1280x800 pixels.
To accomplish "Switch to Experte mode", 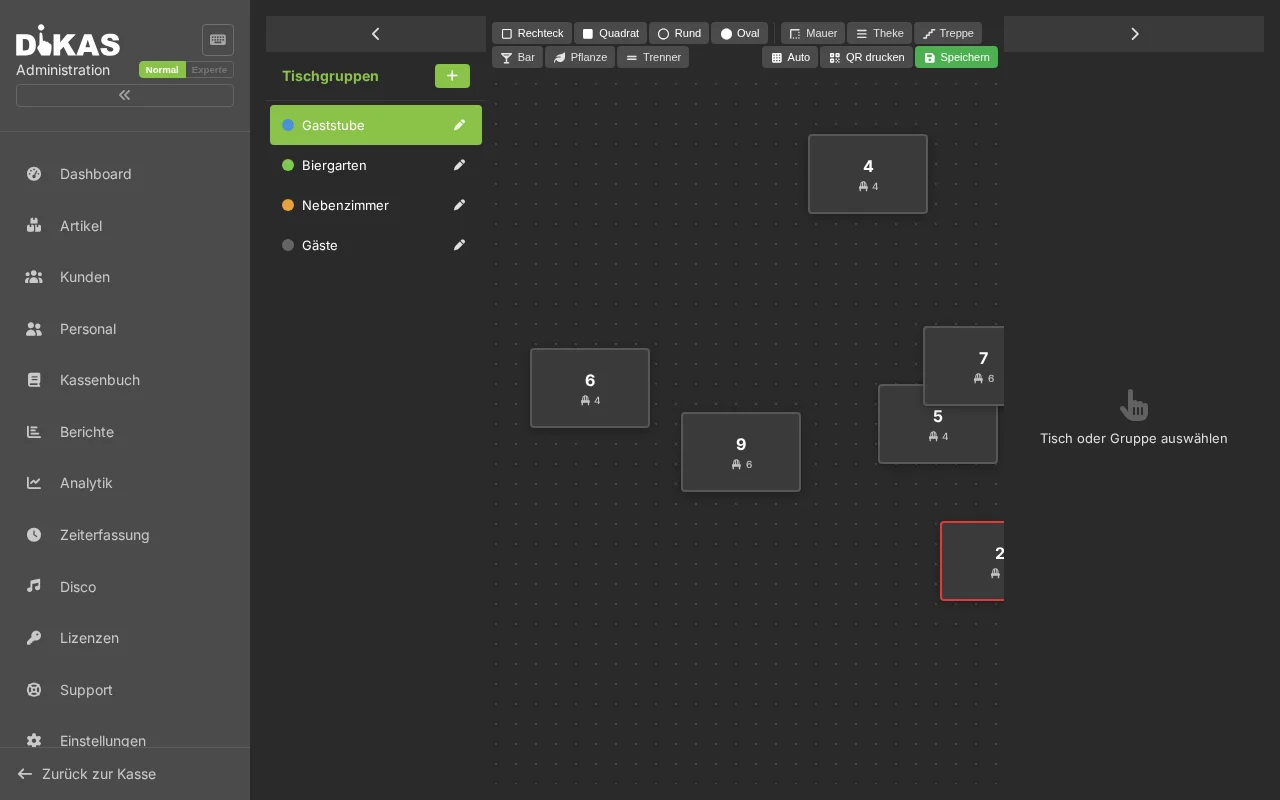I will tap(210, 70).
